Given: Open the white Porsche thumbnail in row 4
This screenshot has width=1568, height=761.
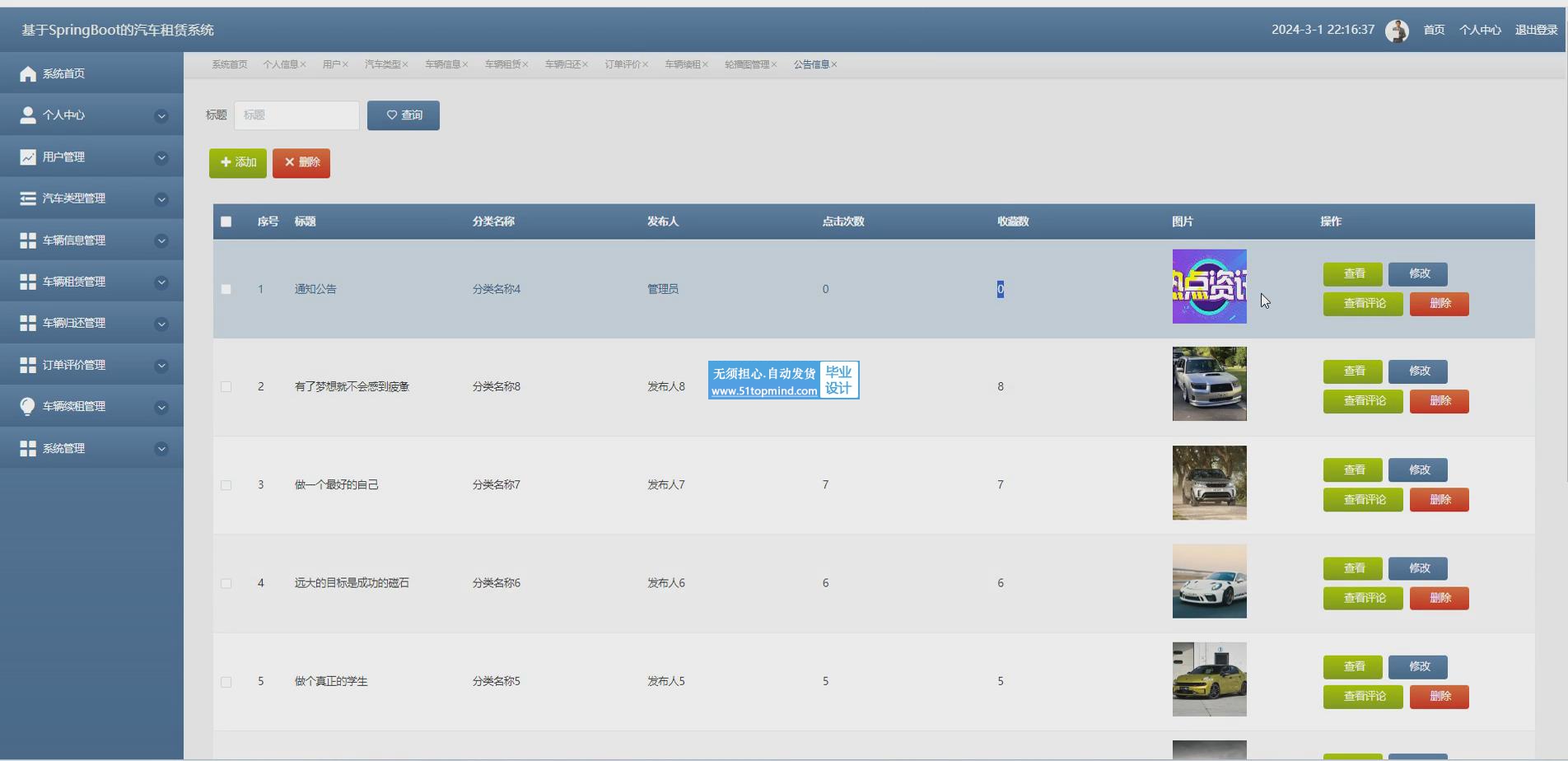Looking at the screenshot, I should point(1210,581).
